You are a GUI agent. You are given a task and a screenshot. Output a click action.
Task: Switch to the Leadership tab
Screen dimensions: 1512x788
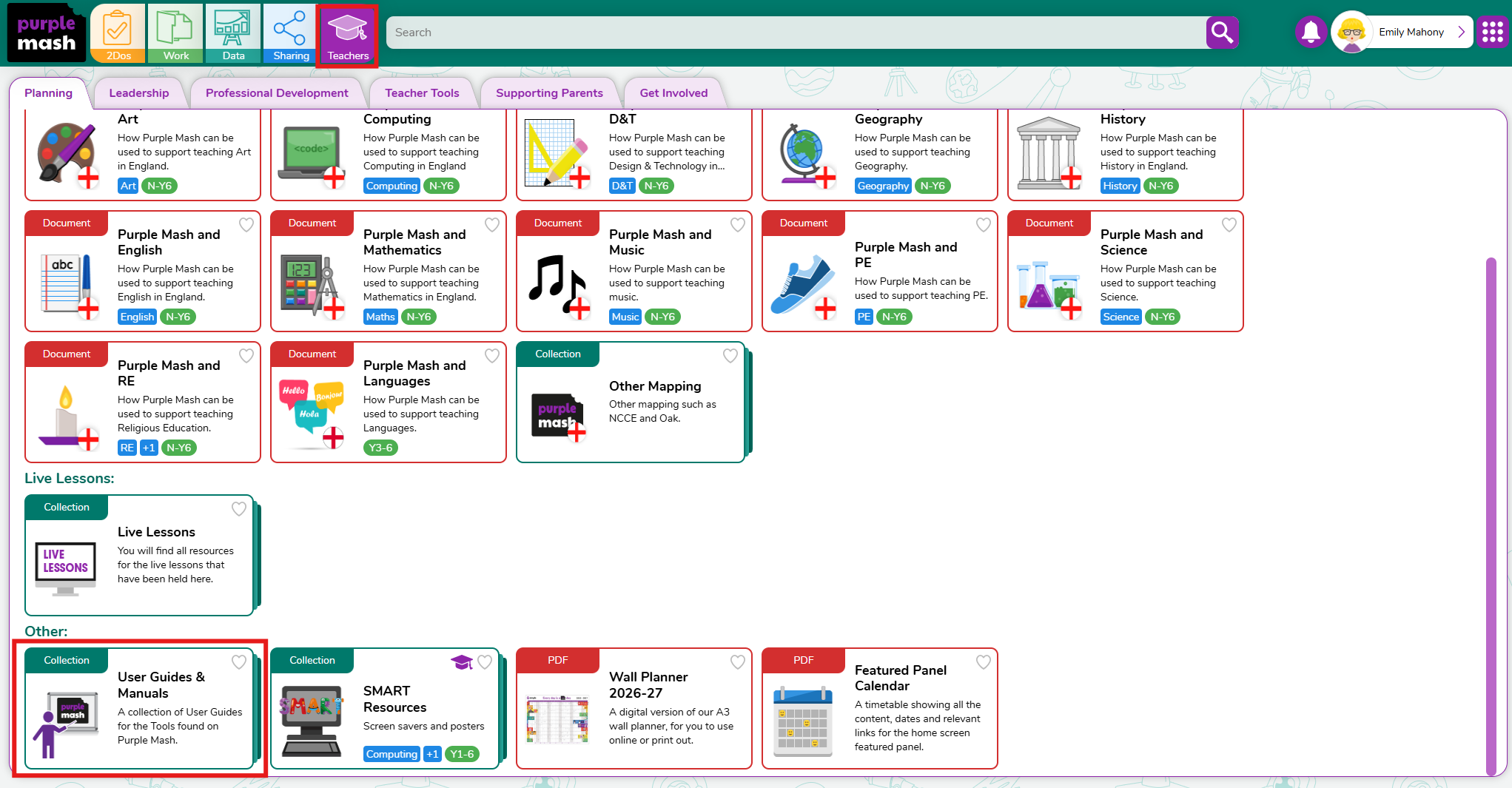139,93
